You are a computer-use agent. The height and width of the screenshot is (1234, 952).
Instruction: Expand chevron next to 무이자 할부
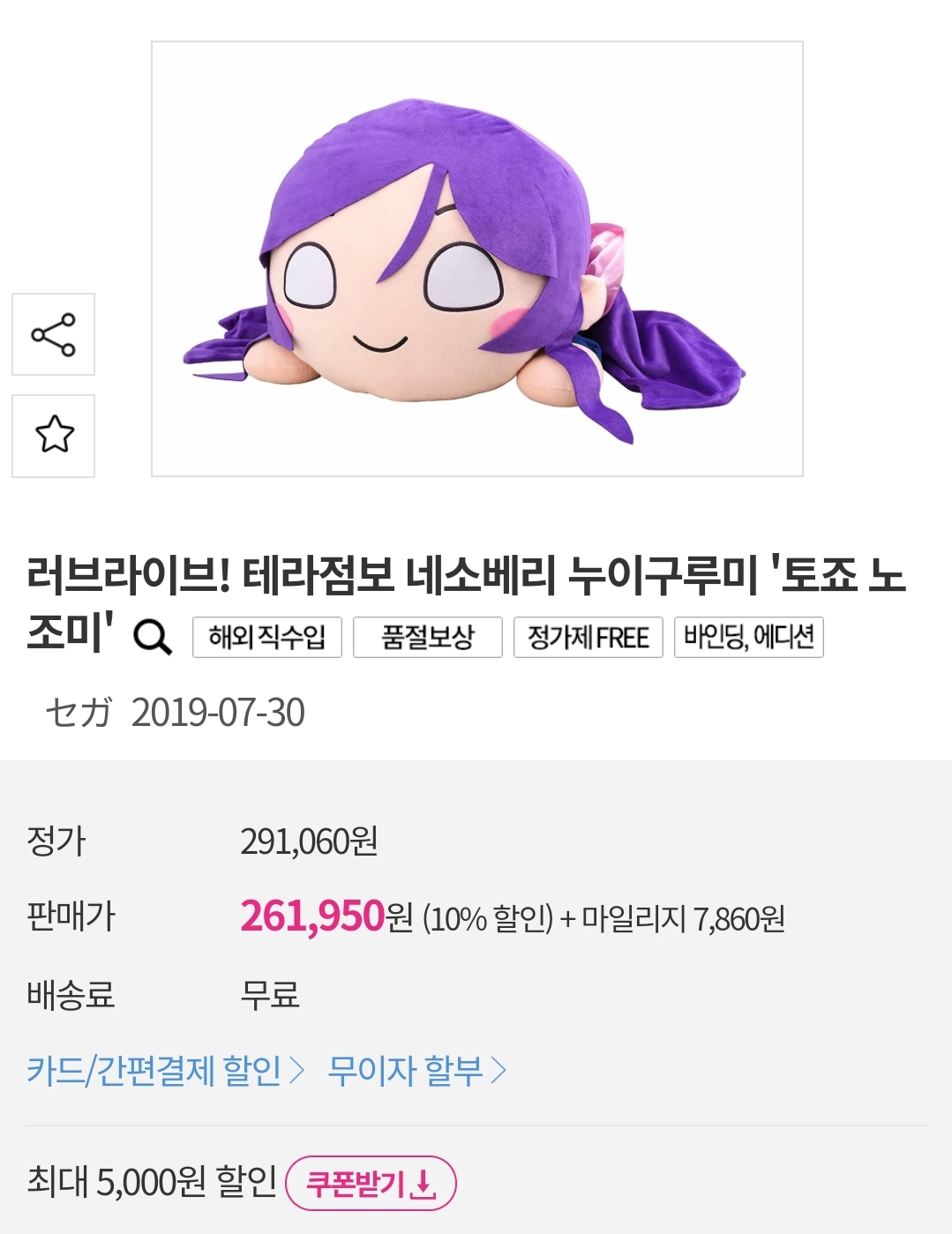(498, 1071)
